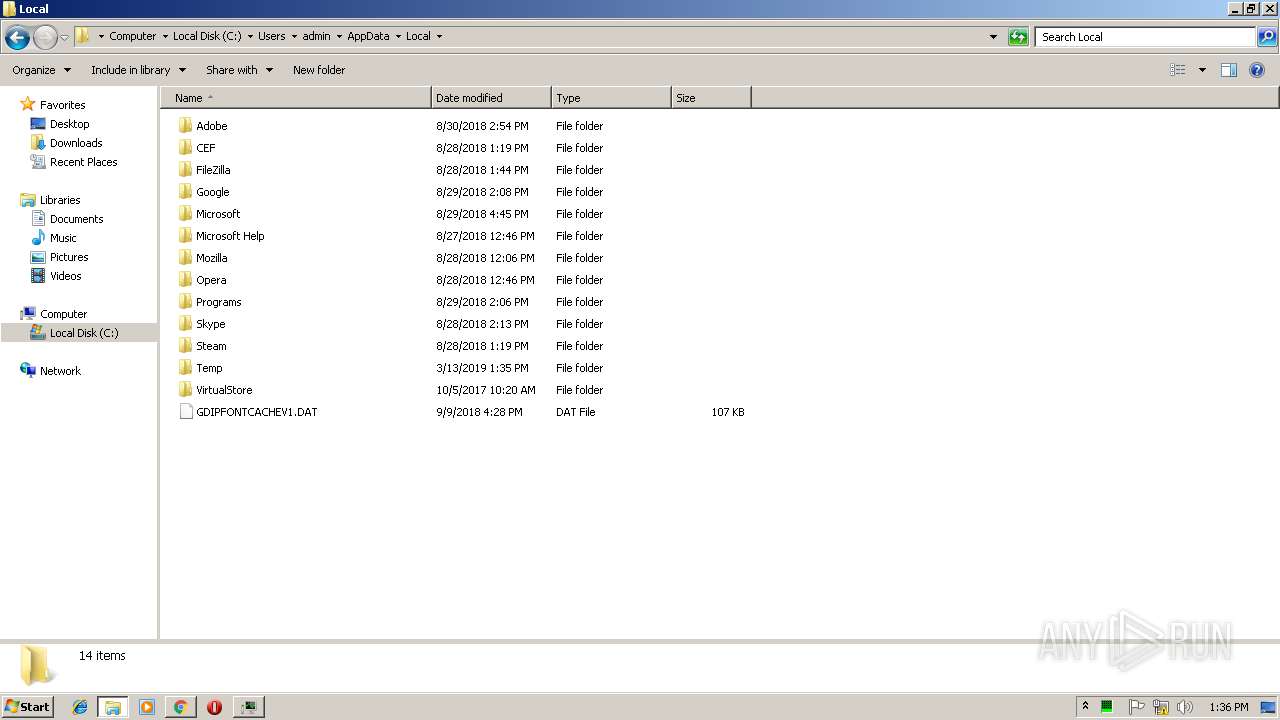Image resolution: width=1280 pixels, height=720 pixels.
Task: Select the GDIPFONTCACHEV1.DAT file icon
Action: coord(185,412)
